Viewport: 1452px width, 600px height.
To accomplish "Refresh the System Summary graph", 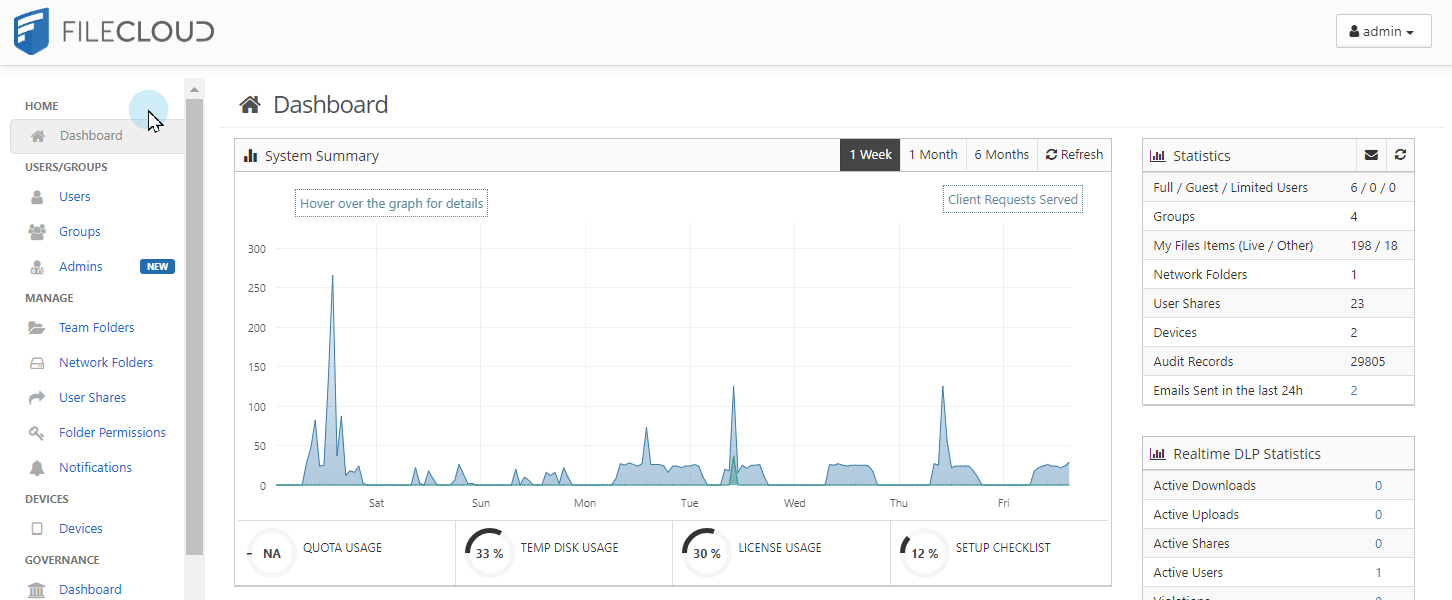I will pyautogui.click(x=1074, y=155).
